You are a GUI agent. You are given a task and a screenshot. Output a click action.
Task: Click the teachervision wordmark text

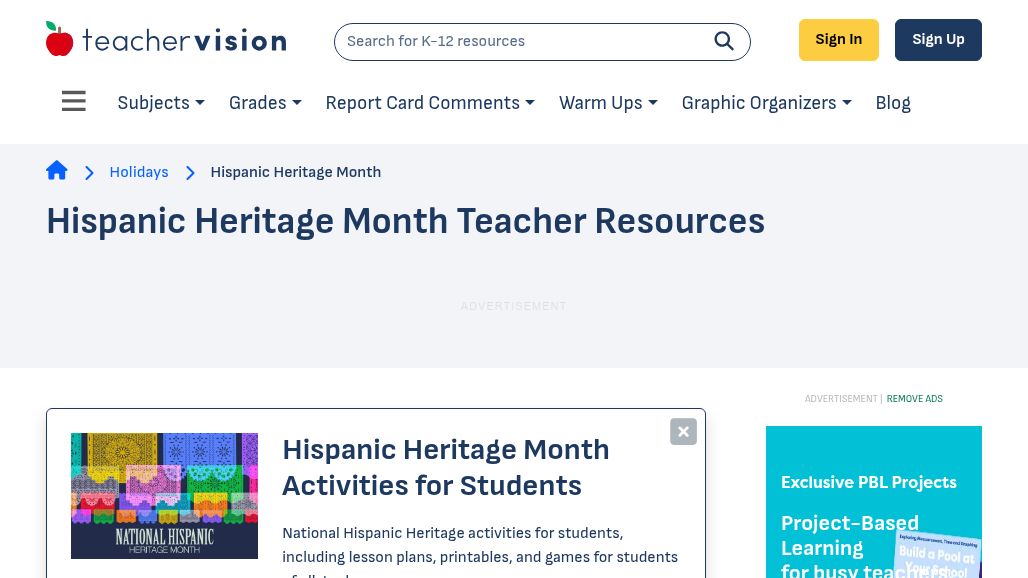tap(184, 41)
